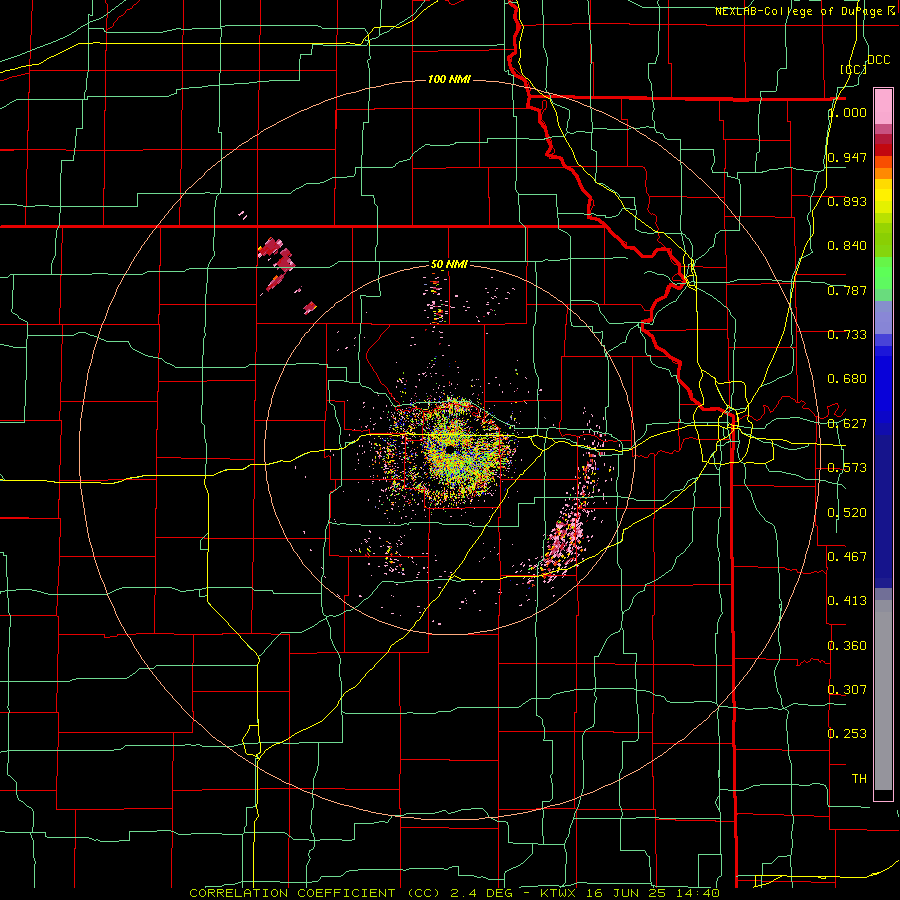900x900 pixels.
Task: Click the 0.680 legend value
Action: tap(847, 379)
